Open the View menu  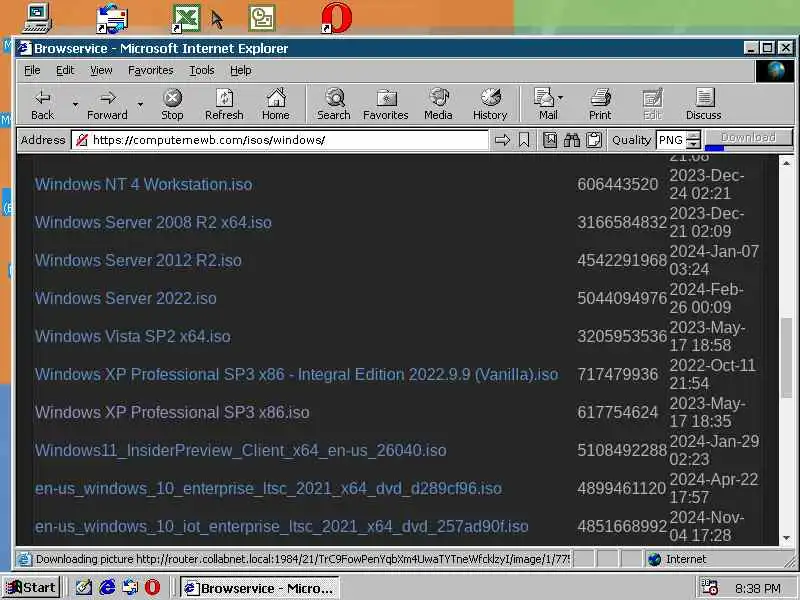[x=101, y=70]
